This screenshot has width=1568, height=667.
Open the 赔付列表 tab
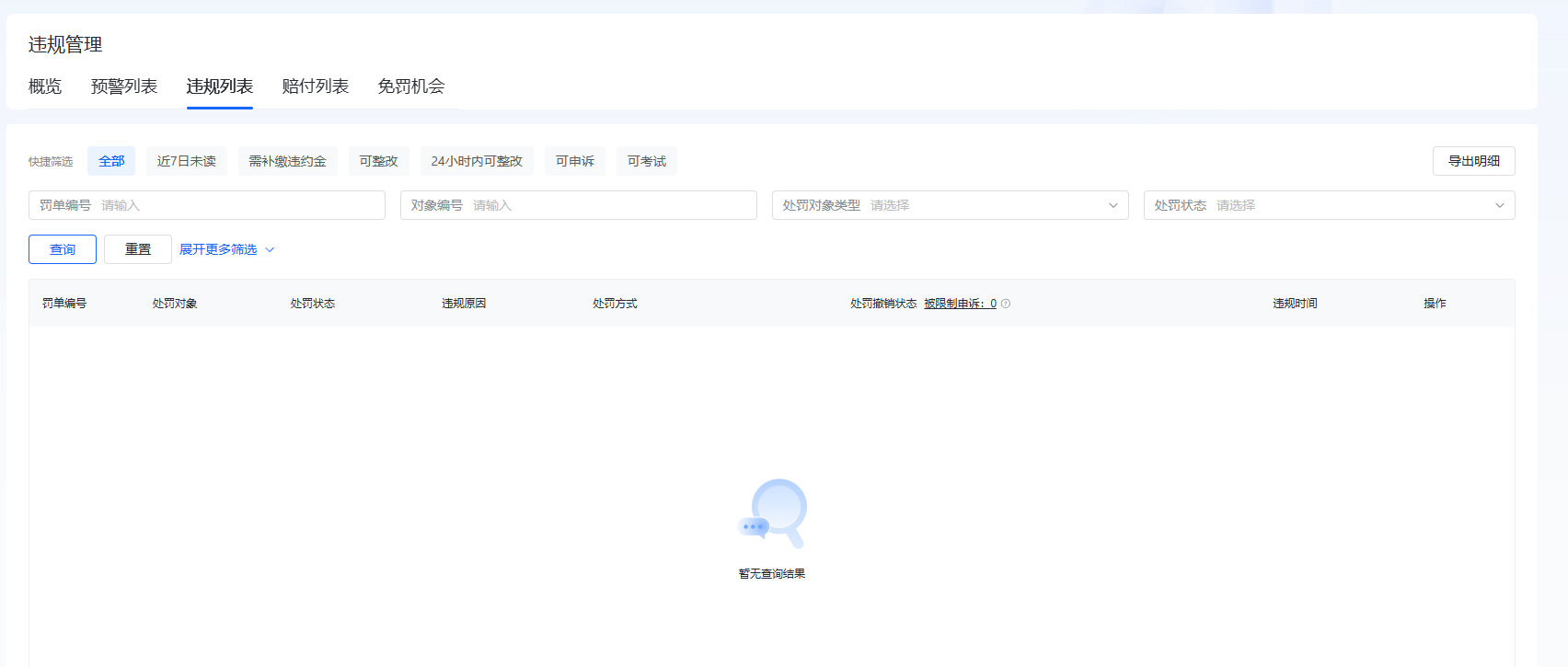tap(316, 86)
